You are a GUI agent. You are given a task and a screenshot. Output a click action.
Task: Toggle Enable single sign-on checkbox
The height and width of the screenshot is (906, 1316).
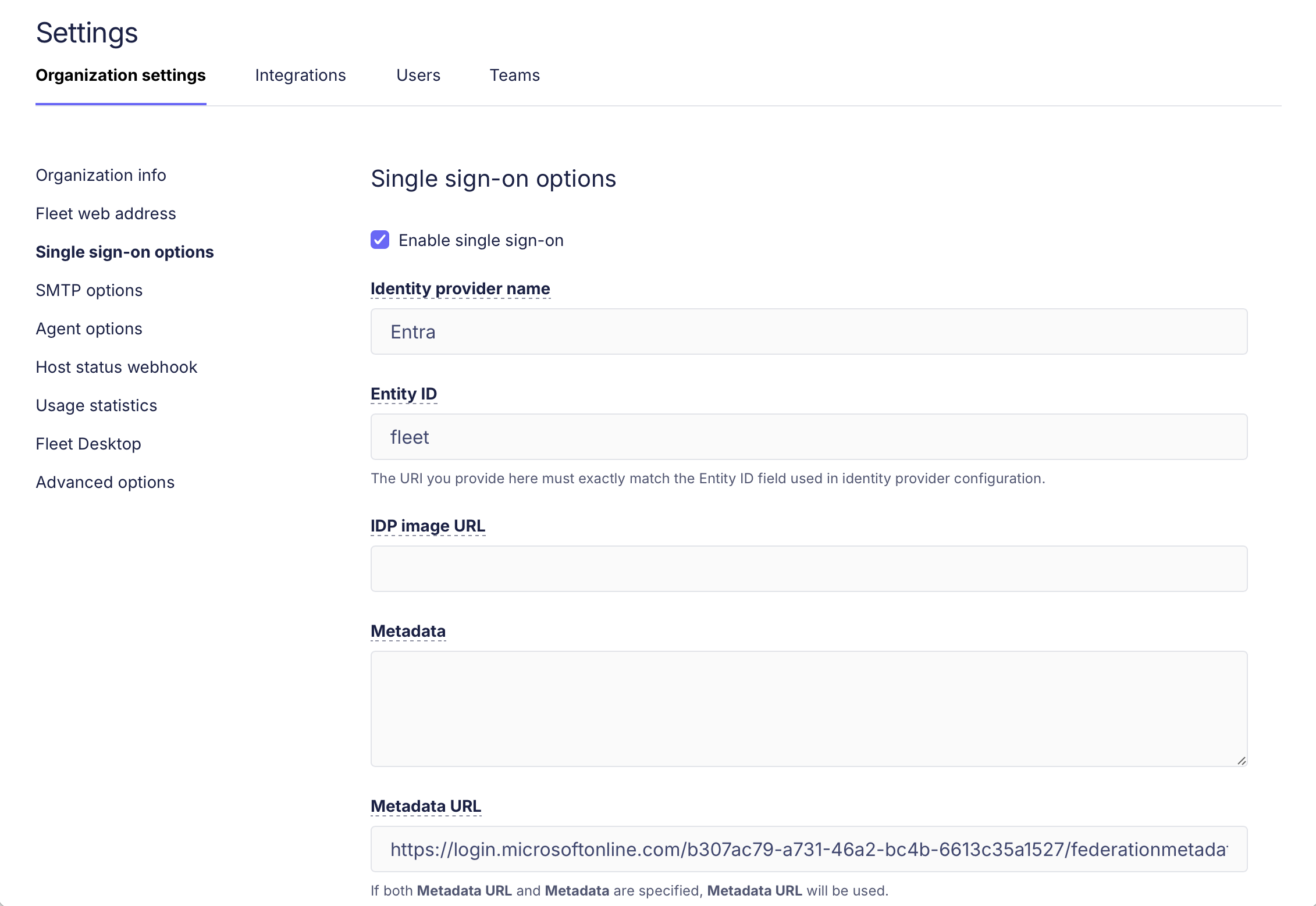click(x=380, y=240)
